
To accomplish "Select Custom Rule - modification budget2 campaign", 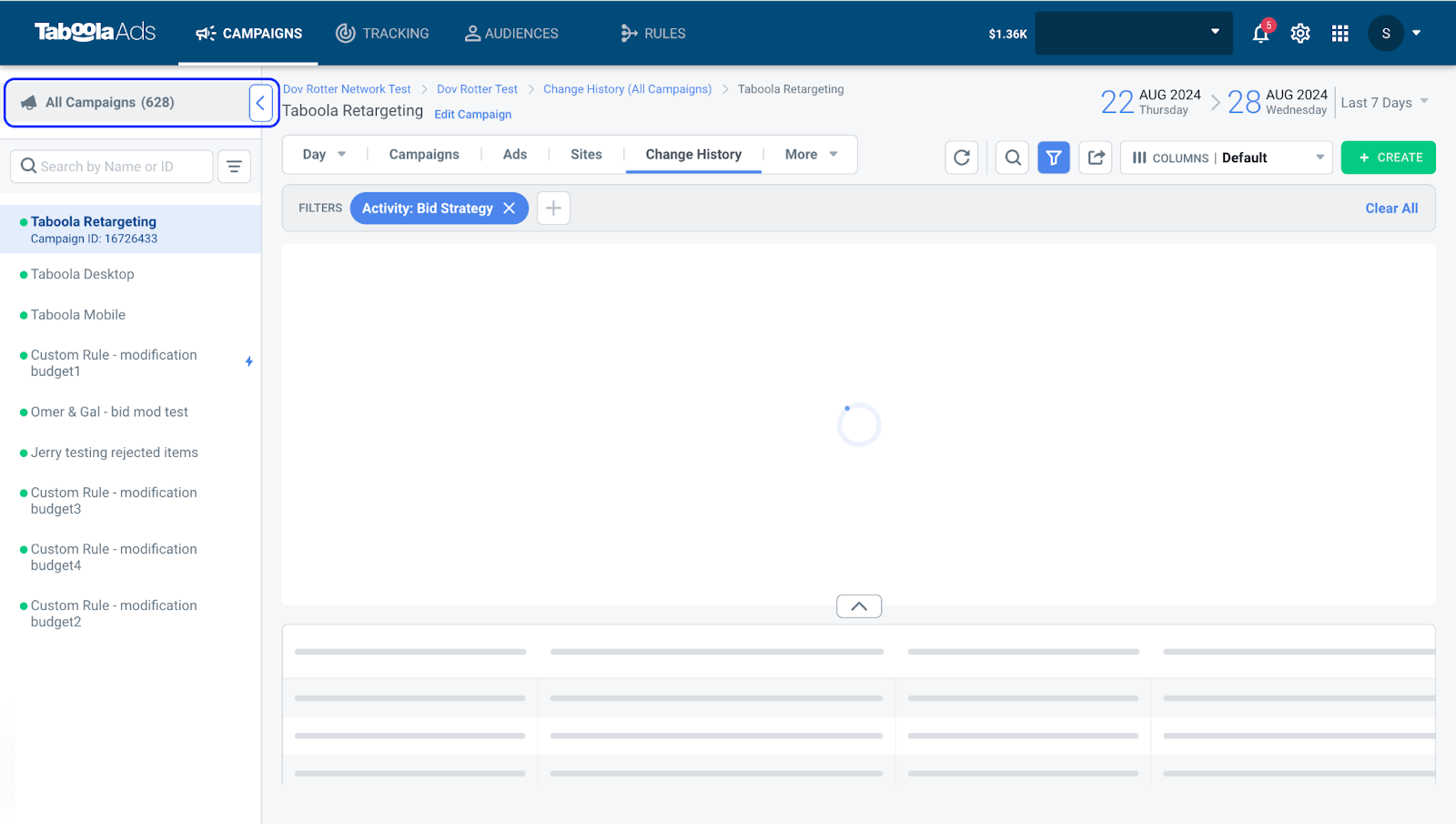I will [114, 614].
